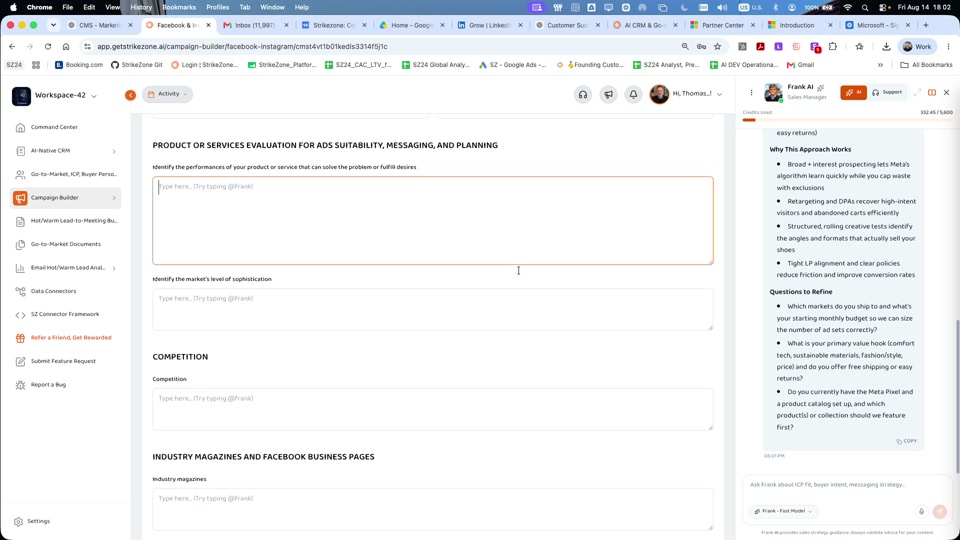960x540 pixels.
Task: Click the microphone voice input button
Action: click(x=921, y=511)
